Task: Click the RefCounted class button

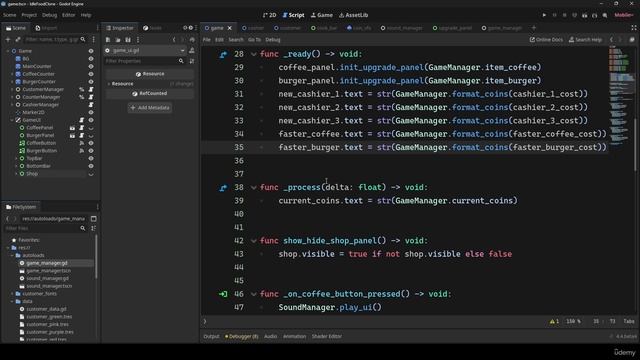Action: [x=149, y=93]
